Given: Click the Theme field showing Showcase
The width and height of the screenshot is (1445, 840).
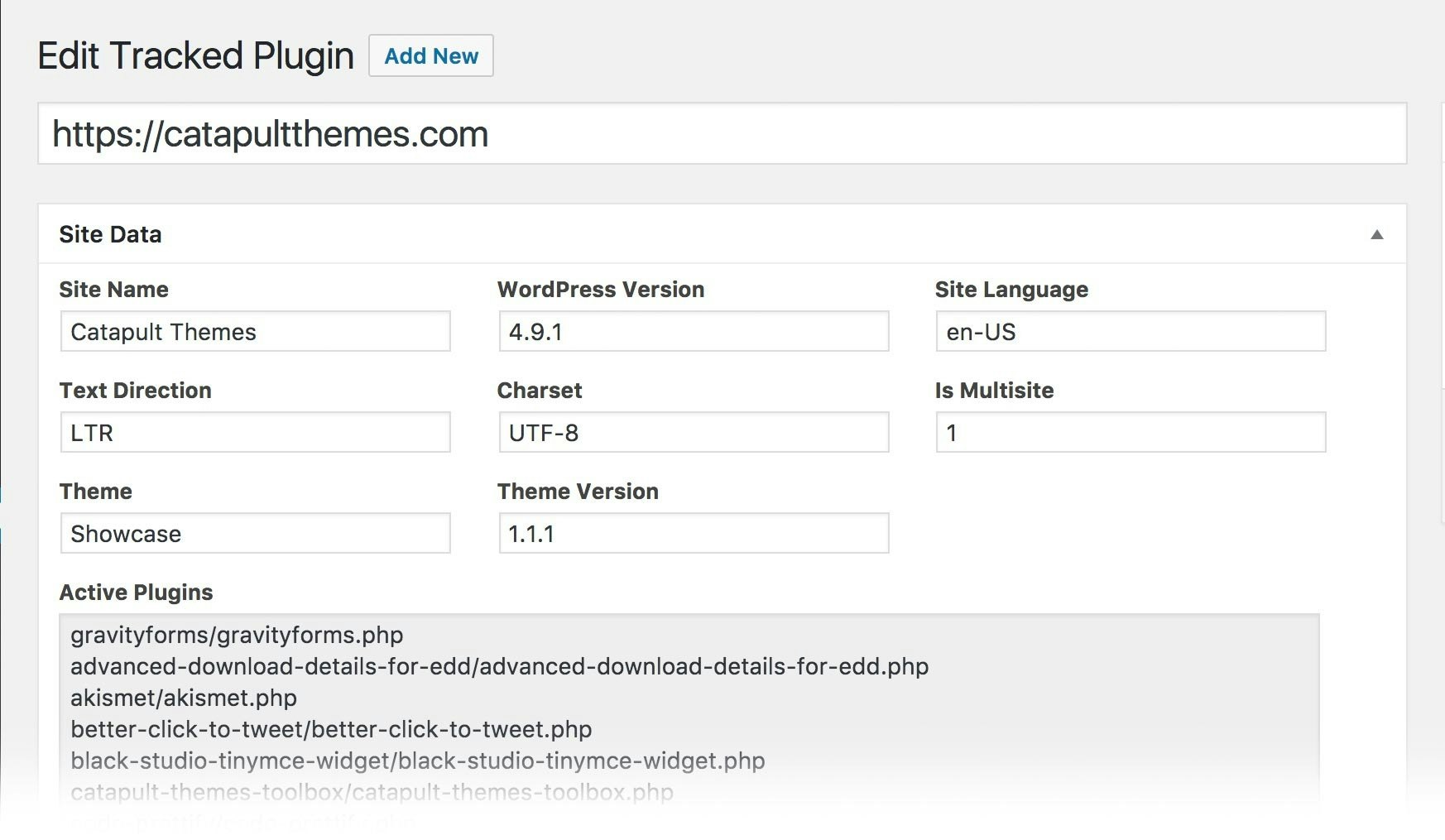Looking at the screenshot, I should [x=255, y=533].
